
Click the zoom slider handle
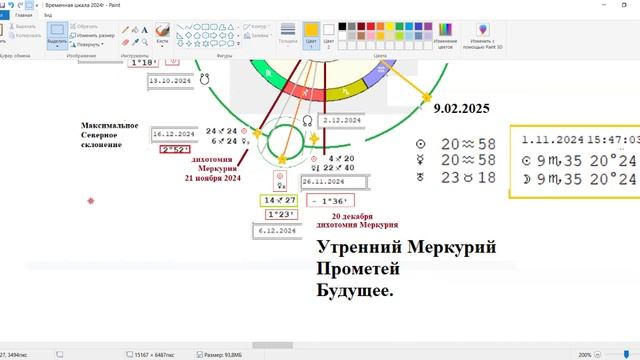tap(627, 355)
